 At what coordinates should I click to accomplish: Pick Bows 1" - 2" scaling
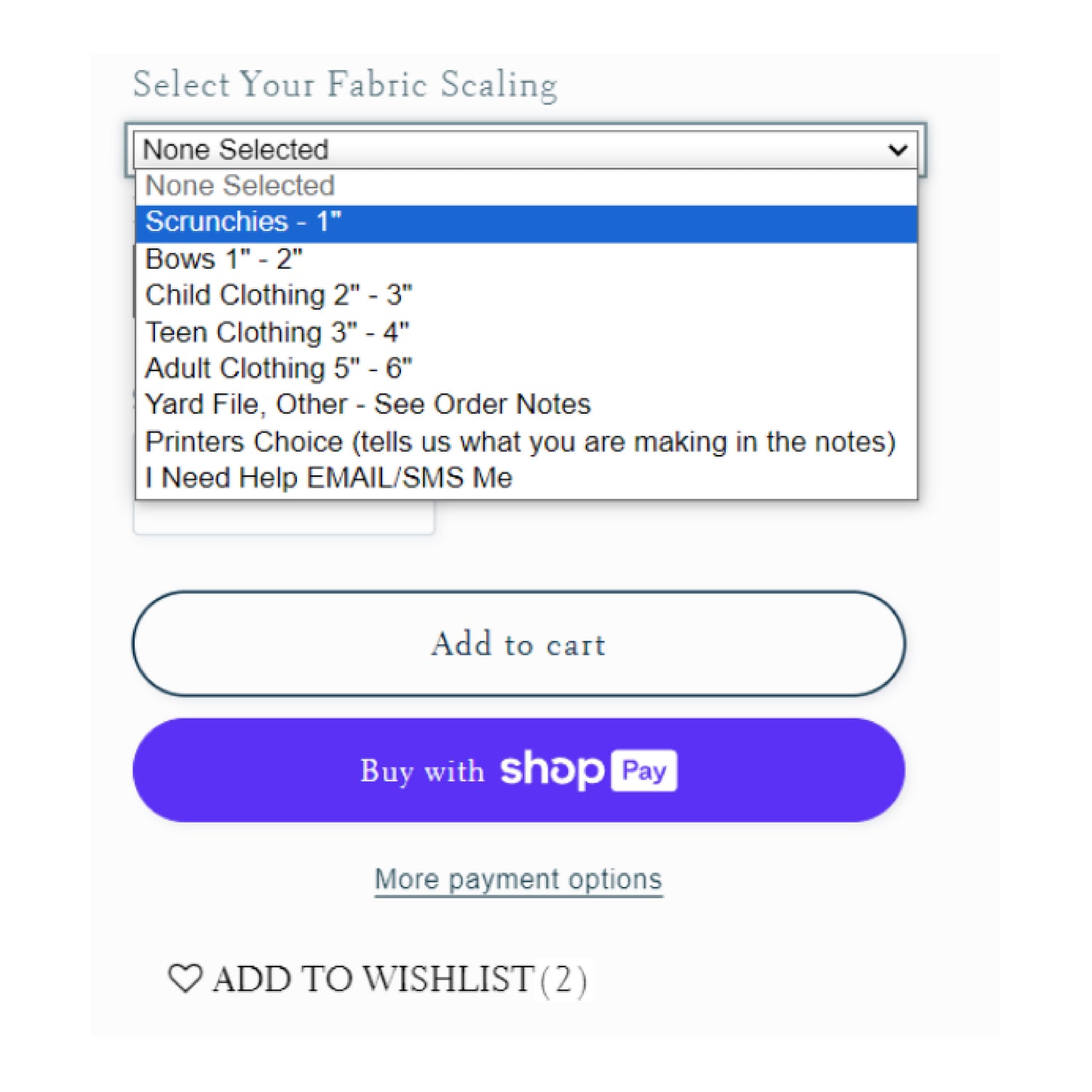[526, 259]
